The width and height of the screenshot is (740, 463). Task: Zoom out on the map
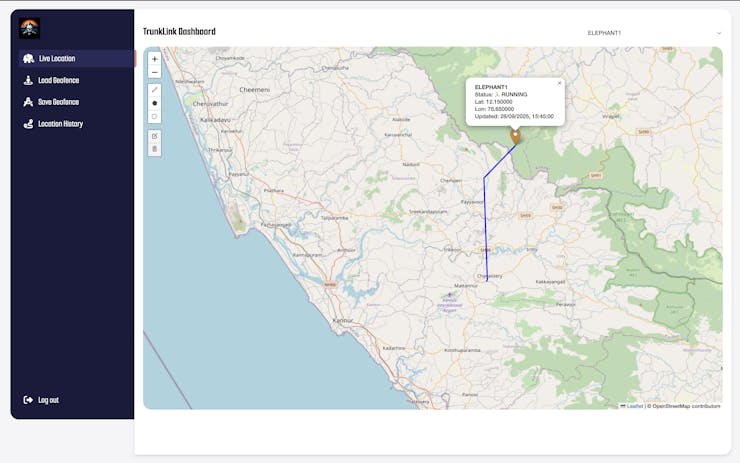tap(154, 72)
